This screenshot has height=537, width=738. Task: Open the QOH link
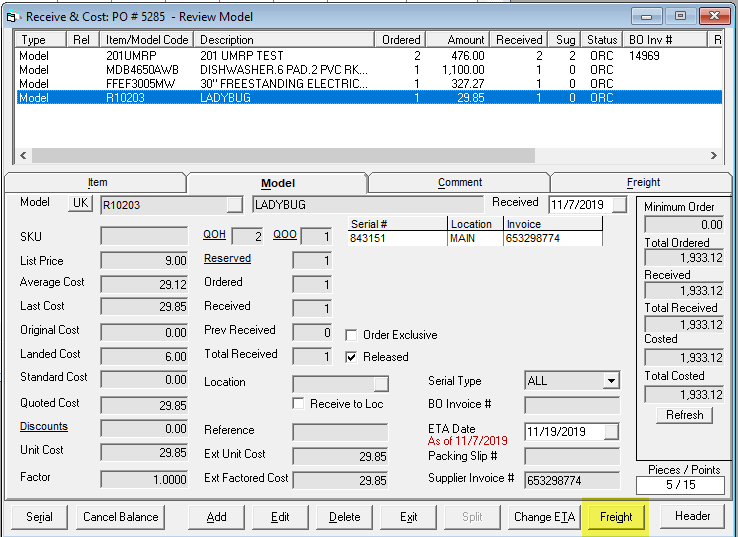click(214, 234)
